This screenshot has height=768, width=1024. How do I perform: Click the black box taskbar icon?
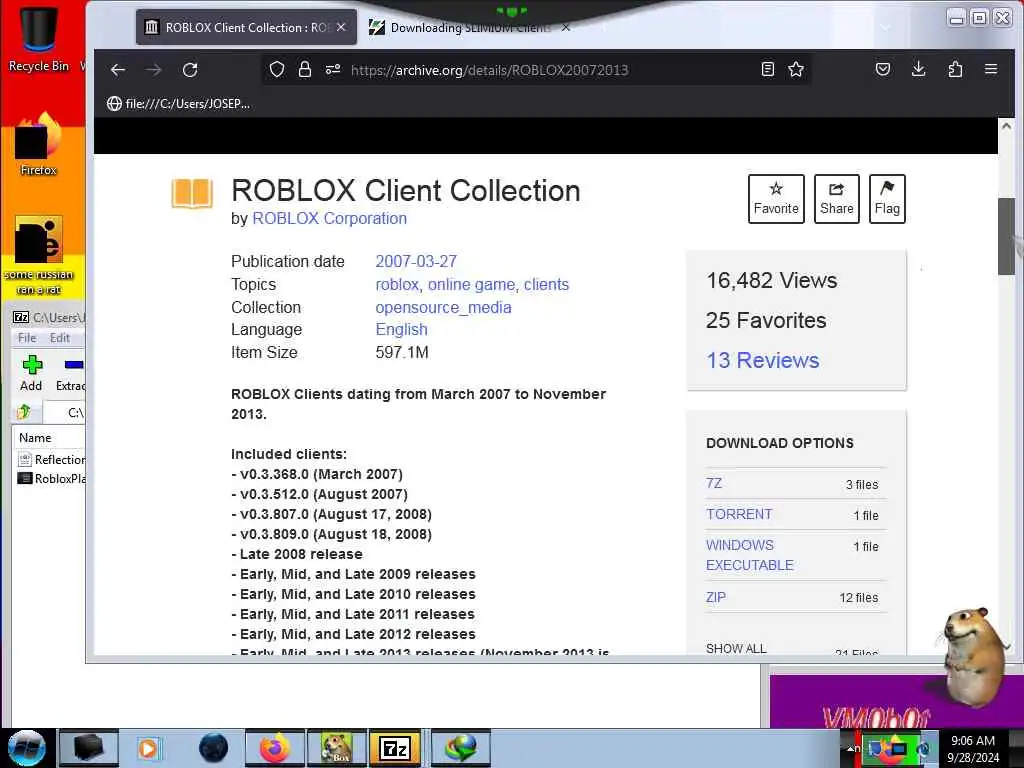point(89,748)
